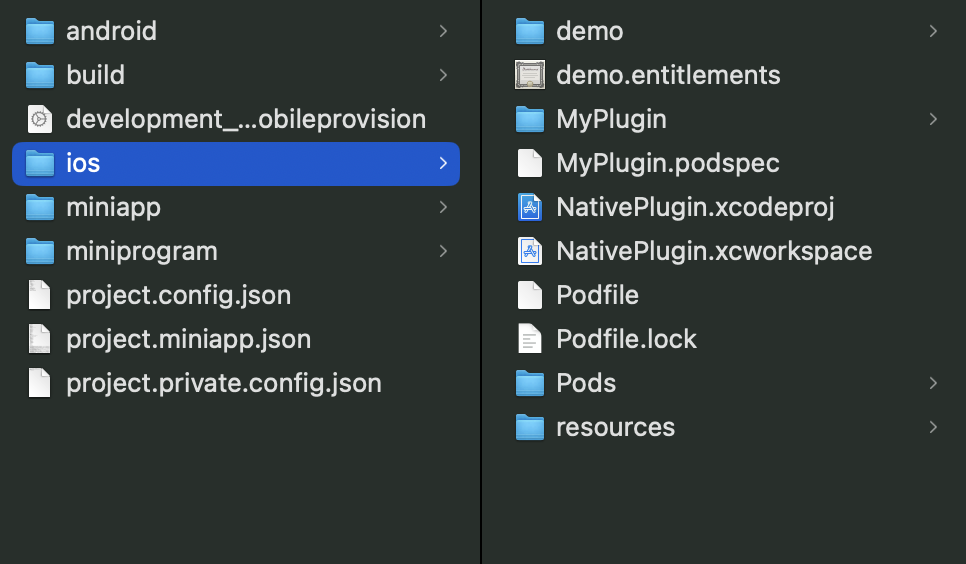966x564 pixels.
Task: Click the android folder icon
Action: pyautogui.click(x=39, y=31)
